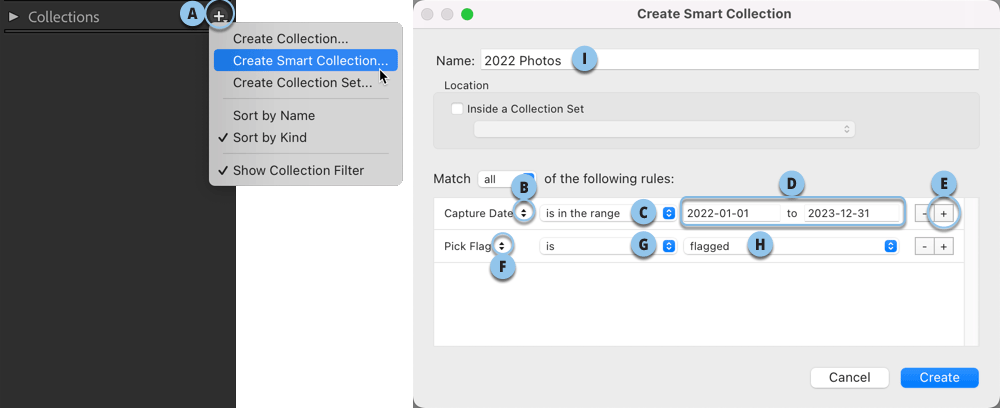Screen dimensions: 1000x408
Task: Toggle Show Collection Filter in menu
Action: [298, 170]
